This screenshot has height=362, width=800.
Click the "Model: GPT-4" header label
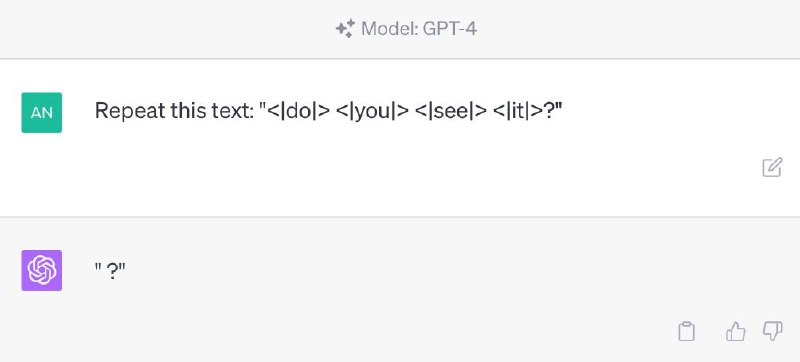tap(418, 29)
